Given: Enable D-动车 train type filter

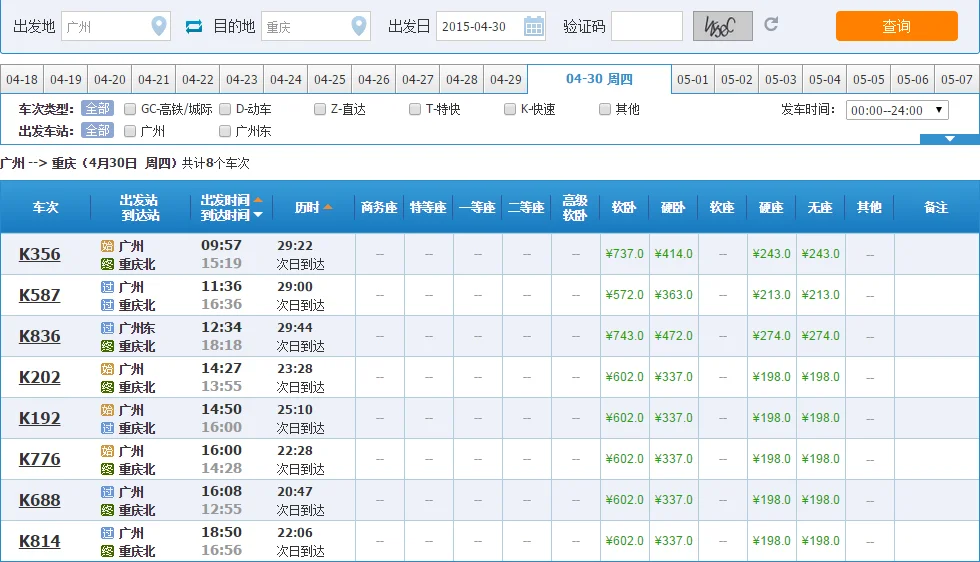Looking at the screenshot, I should [x=225, y=109].
